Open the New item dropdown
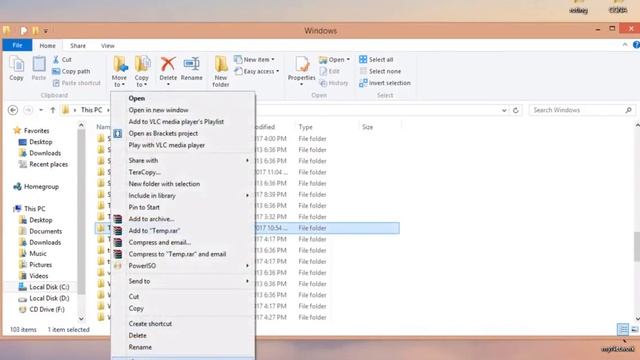Screen dimensions: 640x360 (255, 60)
